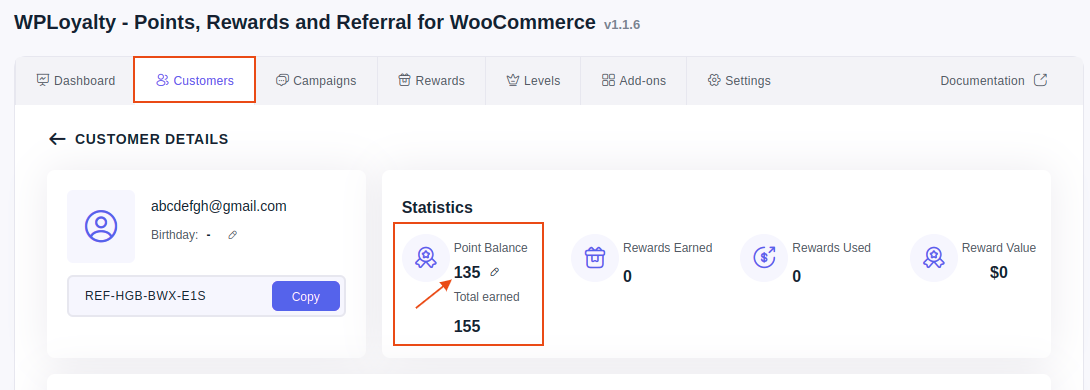Viewport: 1090px width, 390px height.
Task: Open the Campaigns tab
Action: point(316,81)
